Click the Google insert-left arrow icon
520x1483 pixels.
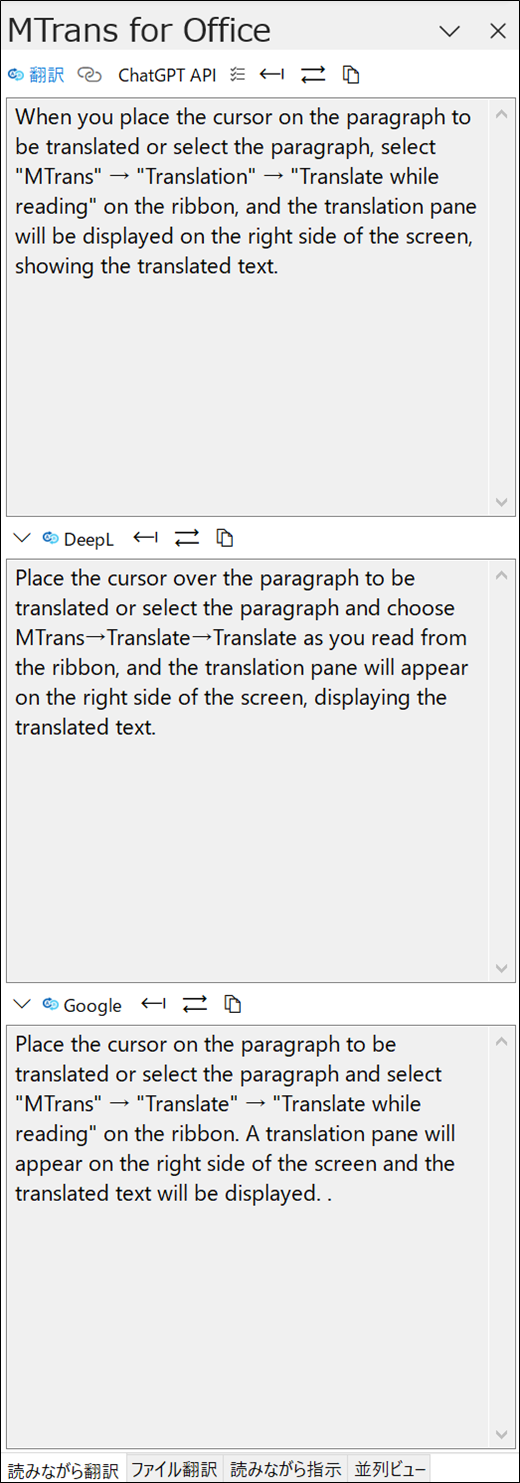[153, 1003]
